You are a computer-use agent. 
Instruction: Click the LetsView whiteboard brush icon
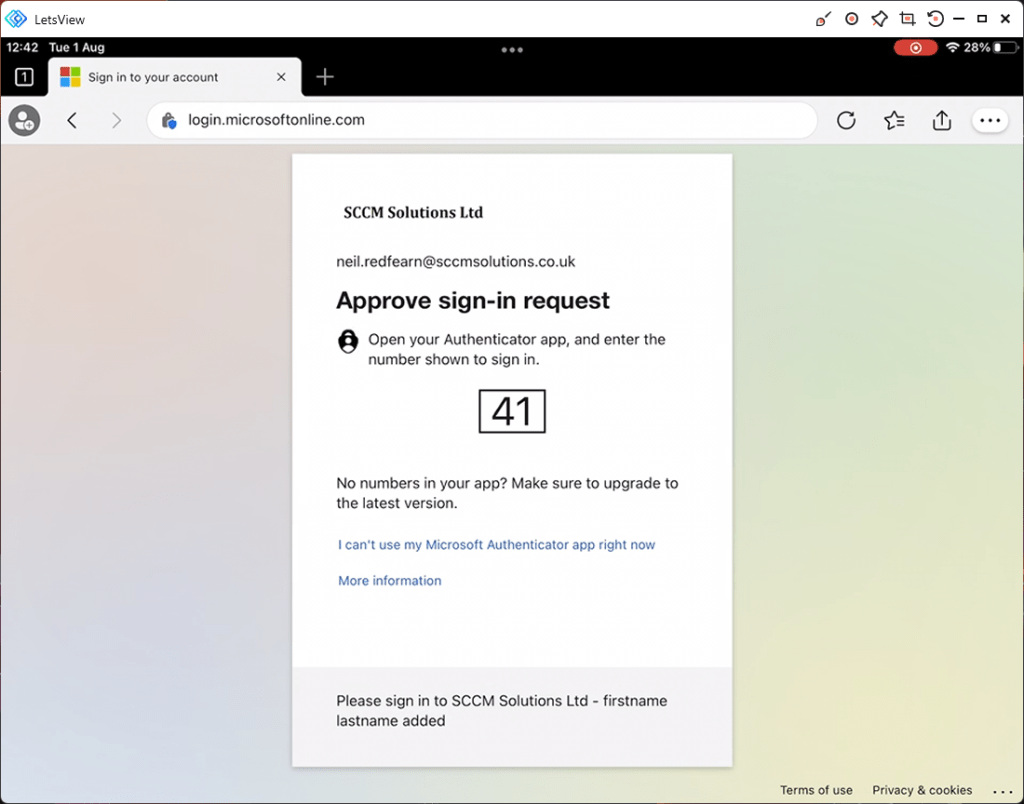click(823, 18)
